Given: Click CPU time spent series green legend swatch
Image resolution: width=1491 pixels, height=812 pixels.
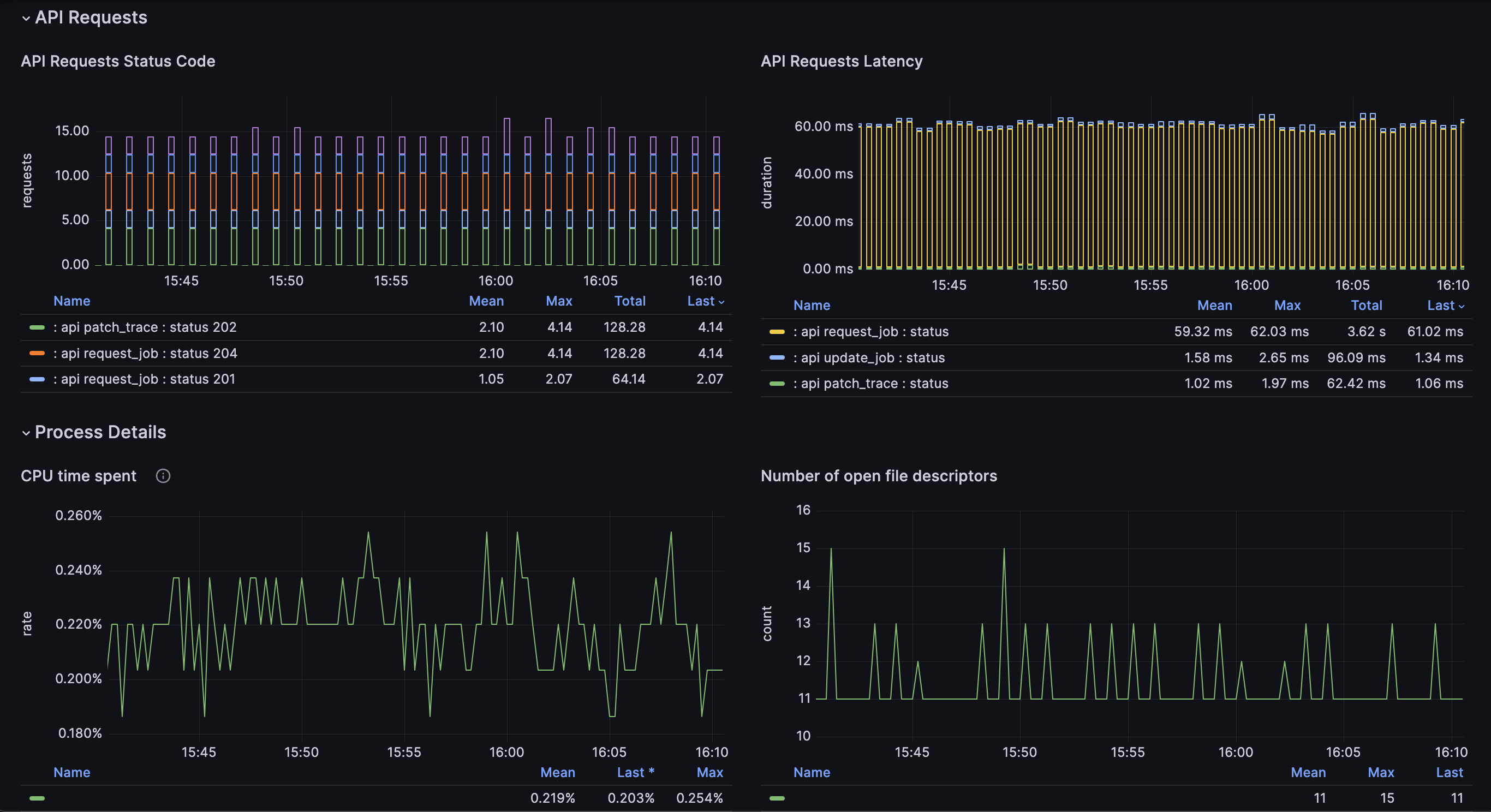Looking at the screenshot, I should coord(37,799).
